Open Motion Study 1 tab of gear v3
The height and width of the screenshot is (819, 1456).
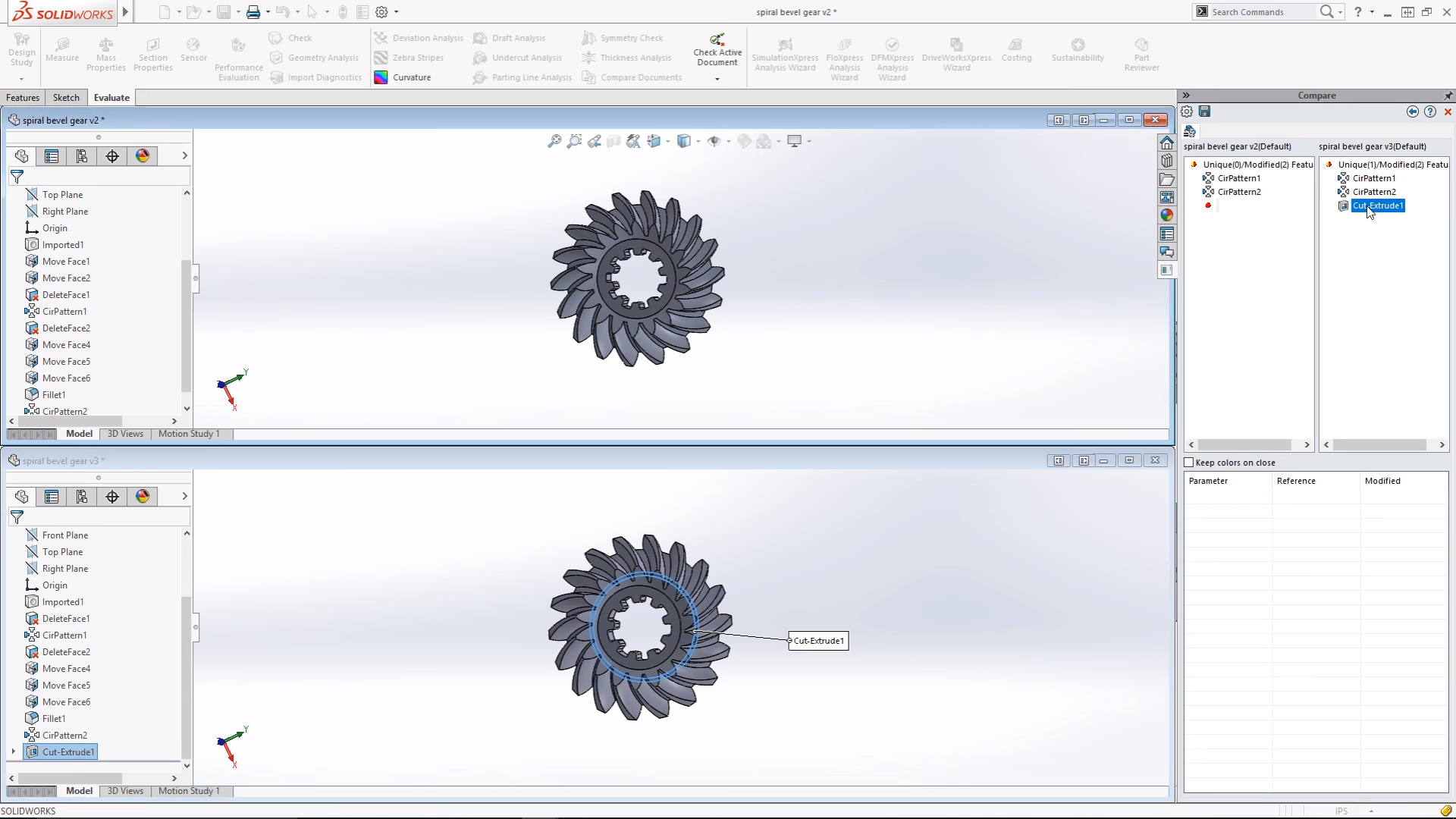click(188, 791)
